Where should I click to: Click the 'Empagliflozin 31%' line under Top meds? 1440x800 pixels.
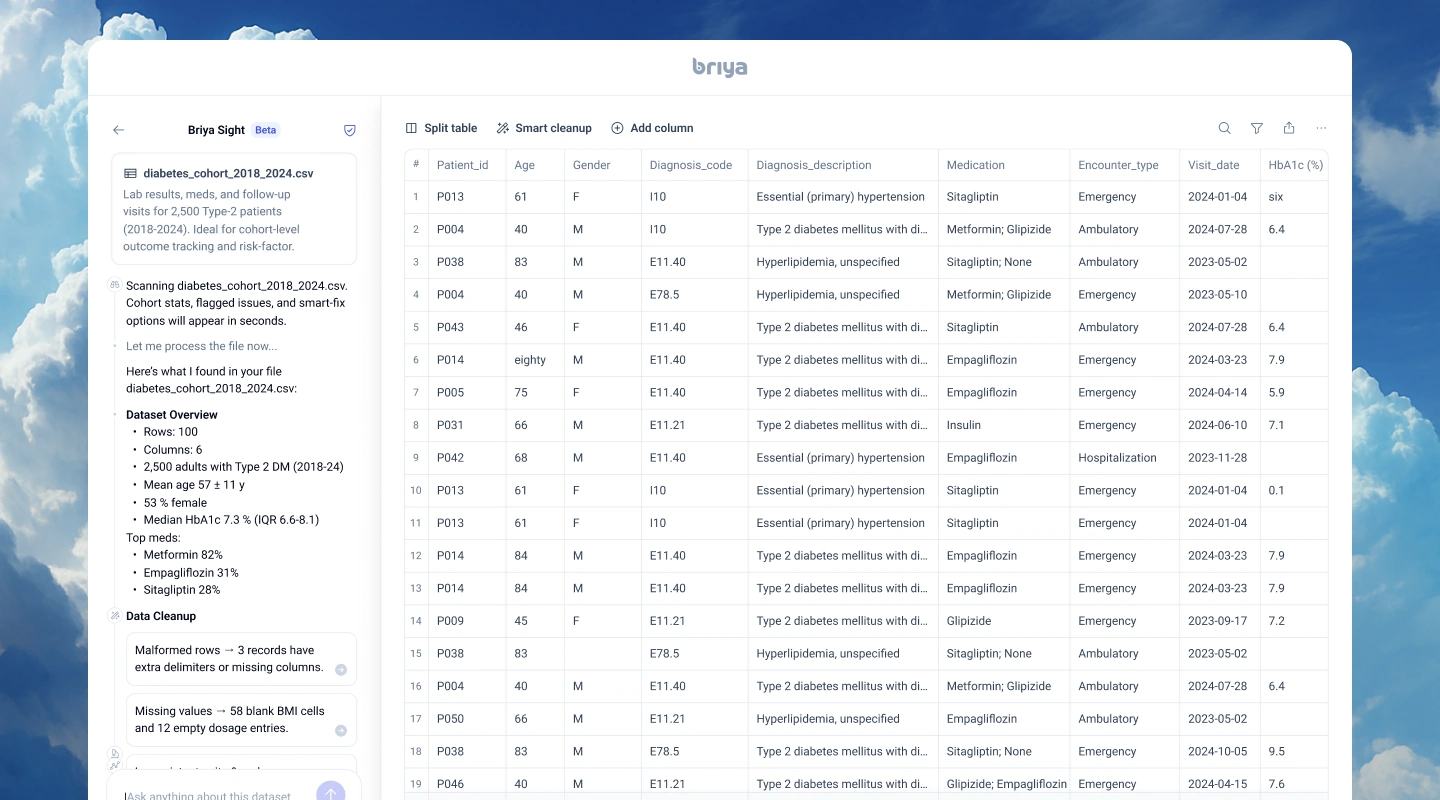pos(191,573)
